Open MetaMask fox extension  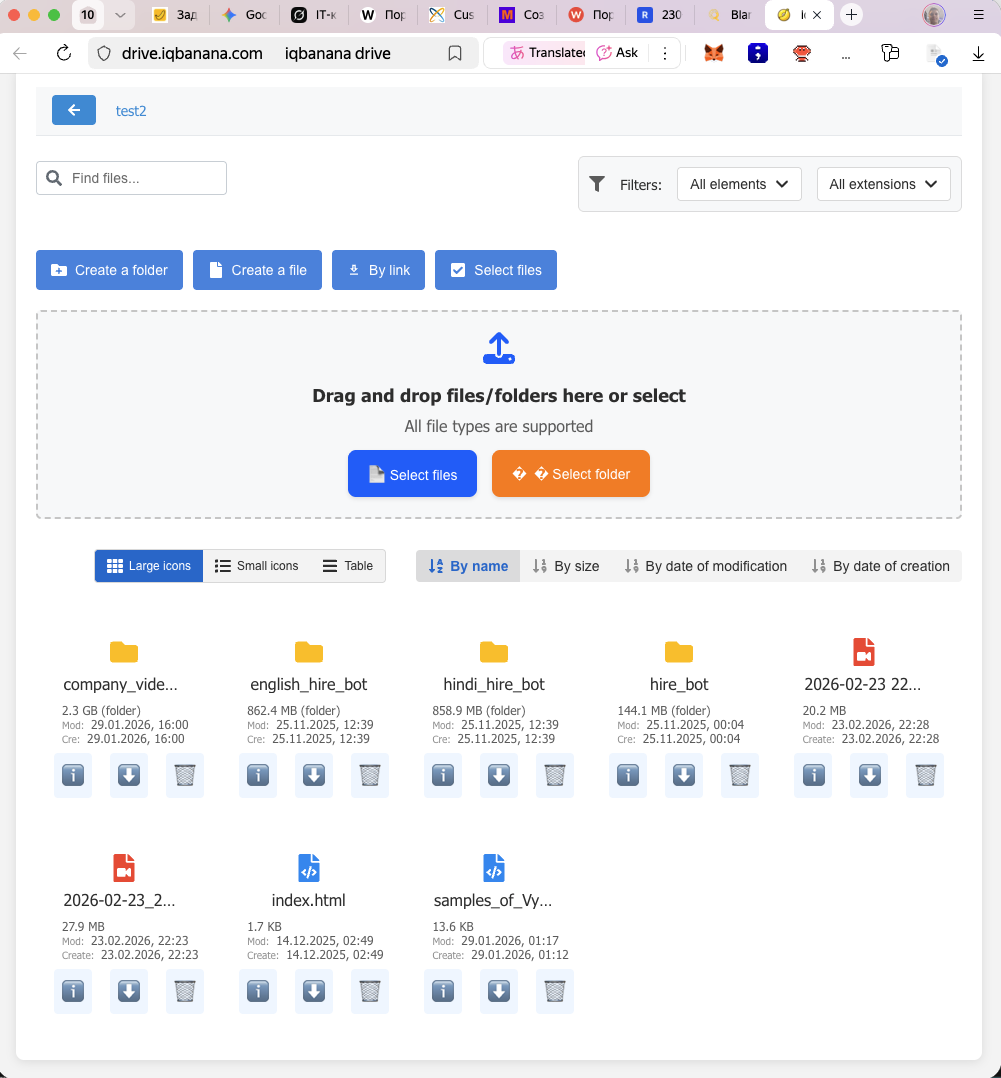(714, 53)
